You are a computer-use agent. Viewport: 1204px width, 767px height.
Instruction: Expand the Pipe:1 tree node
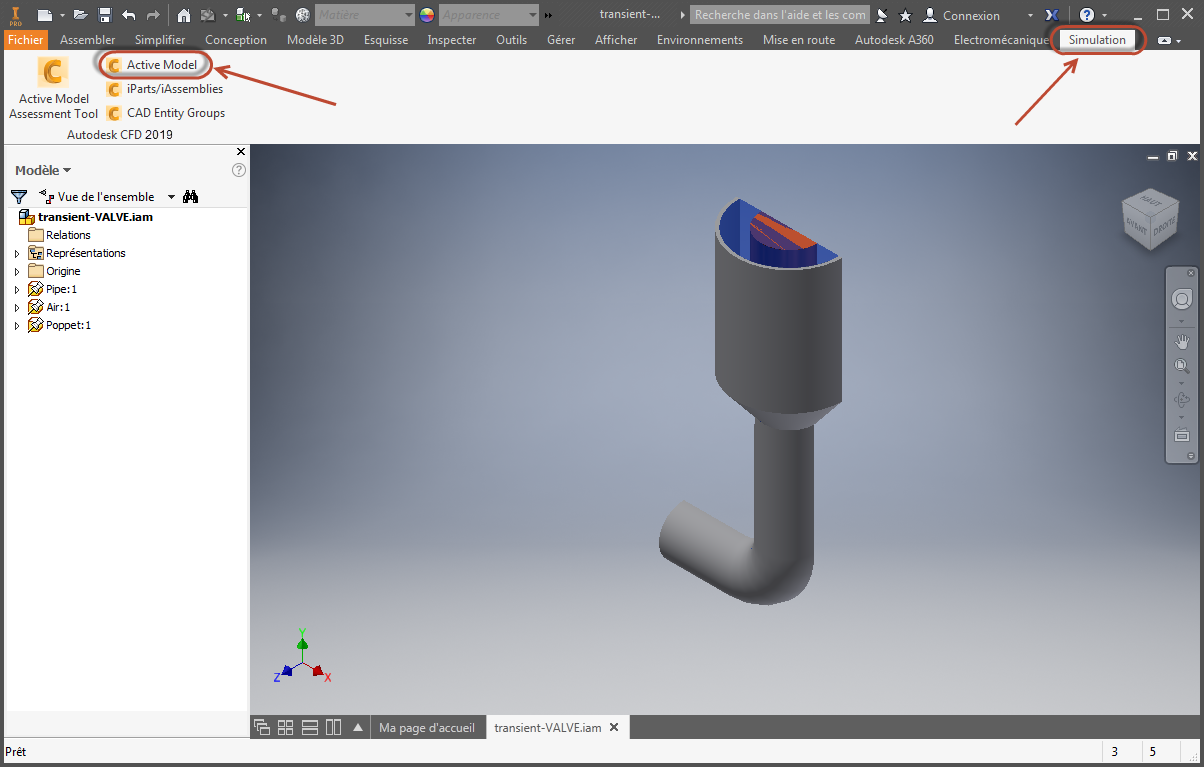pos(16,290)
